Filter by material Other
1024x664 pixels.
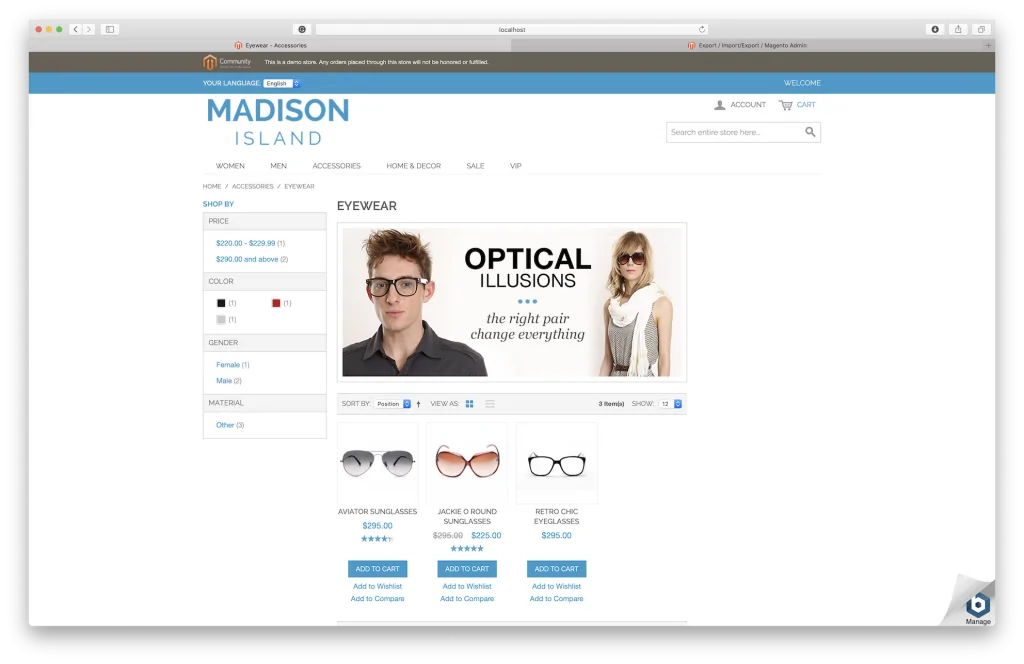coord(225,425)
